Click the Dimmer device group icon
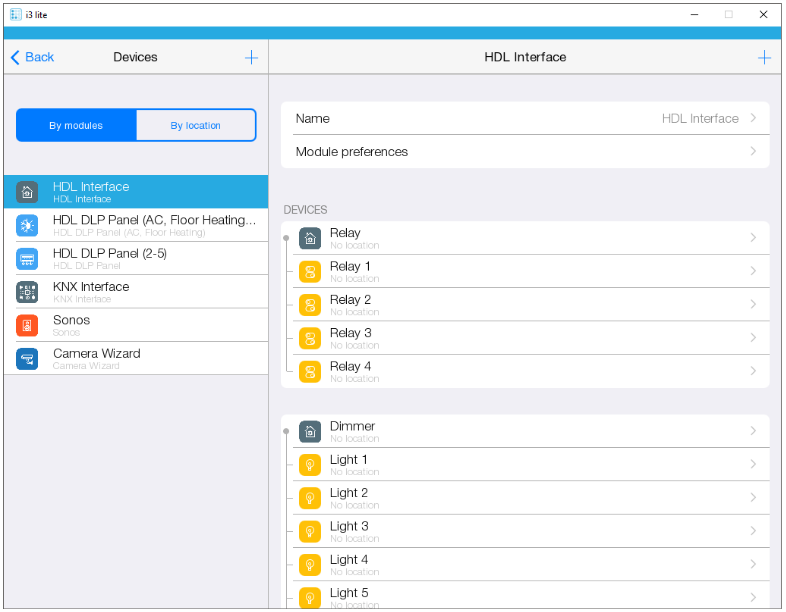Image resolution: width=786 pixels, height=612 pixels. point(310,431)
